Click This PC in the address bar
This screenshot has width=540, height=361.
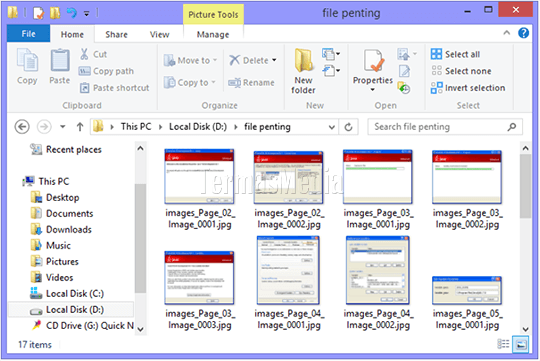(136, 127)
